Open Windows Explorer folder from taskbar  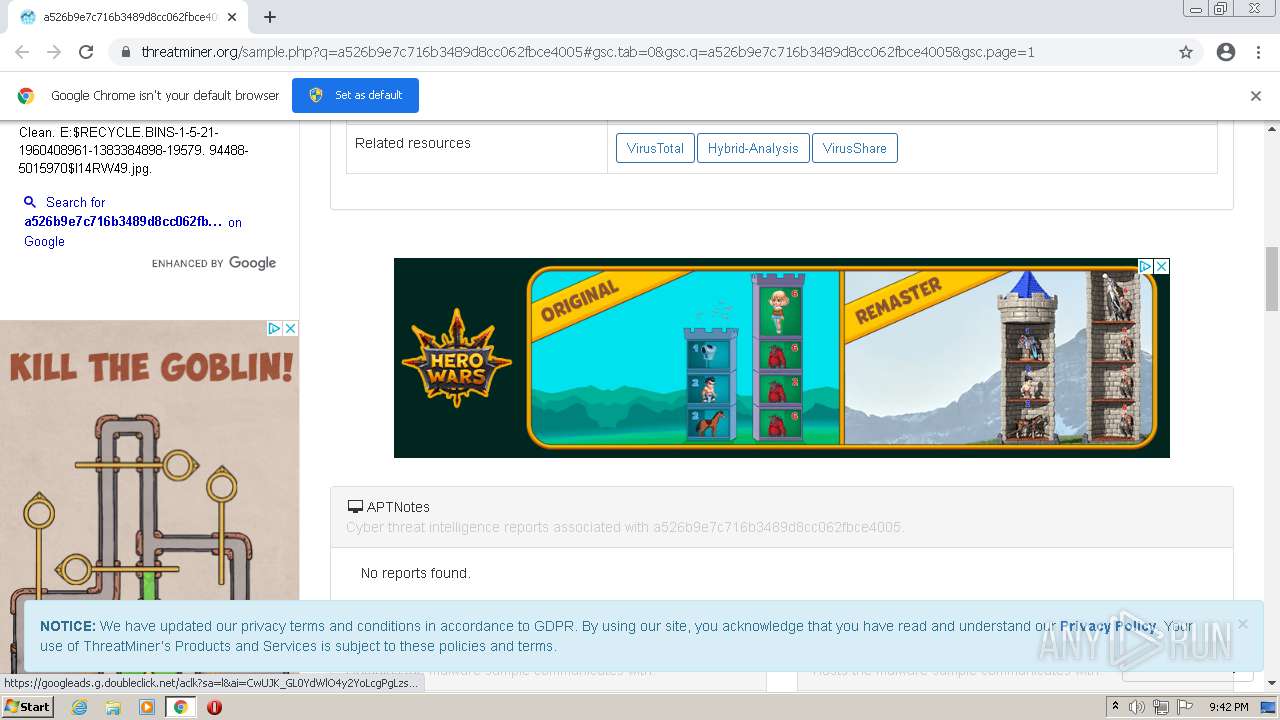pyautogui.click(x=113, y=707)
